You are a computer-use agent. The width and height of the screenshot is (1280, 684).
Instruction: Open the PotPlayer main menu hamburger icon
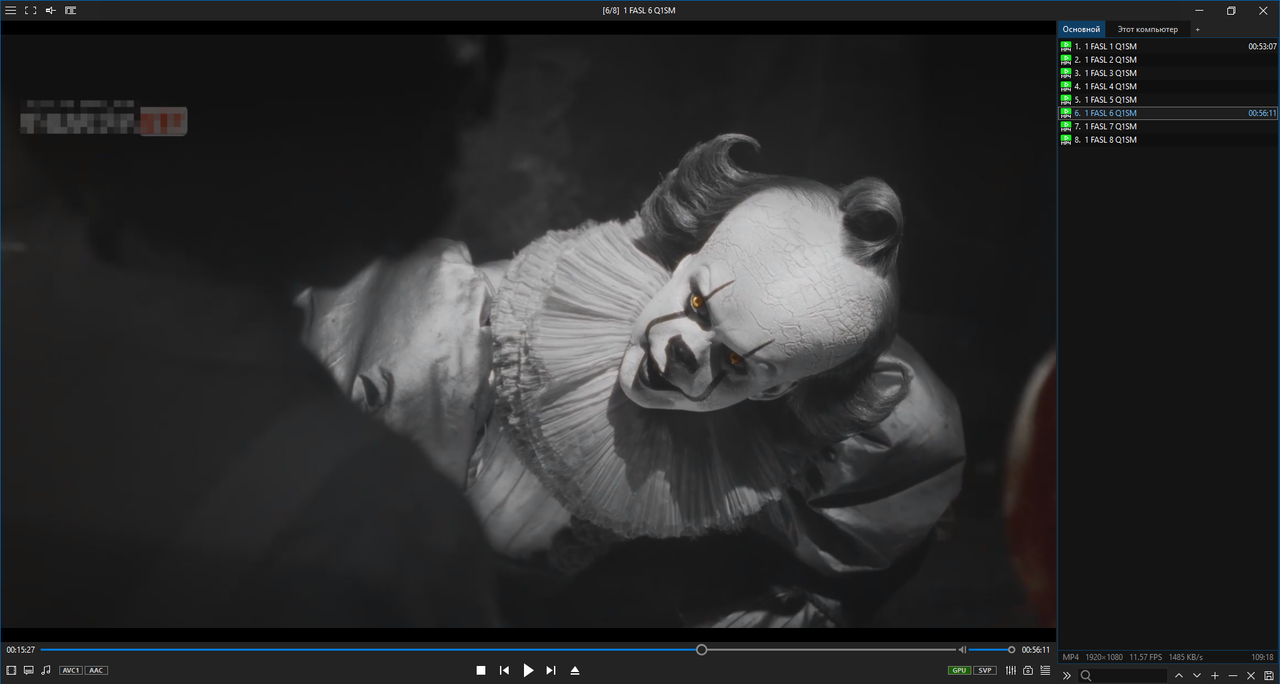[x=10, y=10]
